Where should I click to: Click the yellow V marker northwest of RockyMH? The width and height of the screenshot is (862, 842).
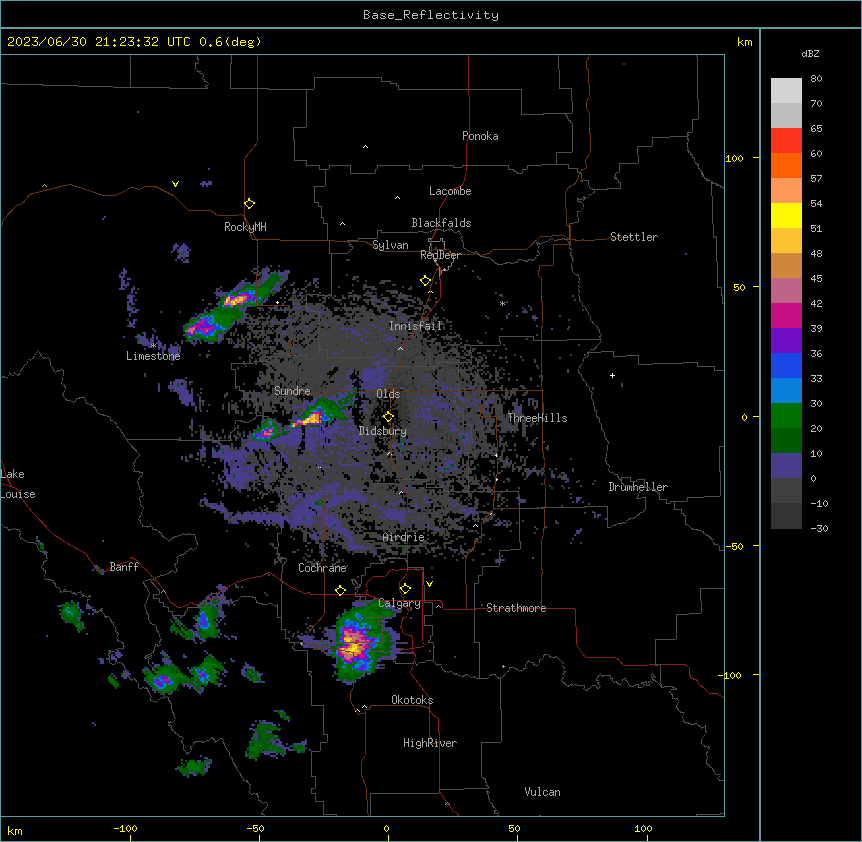pos(175,184)
